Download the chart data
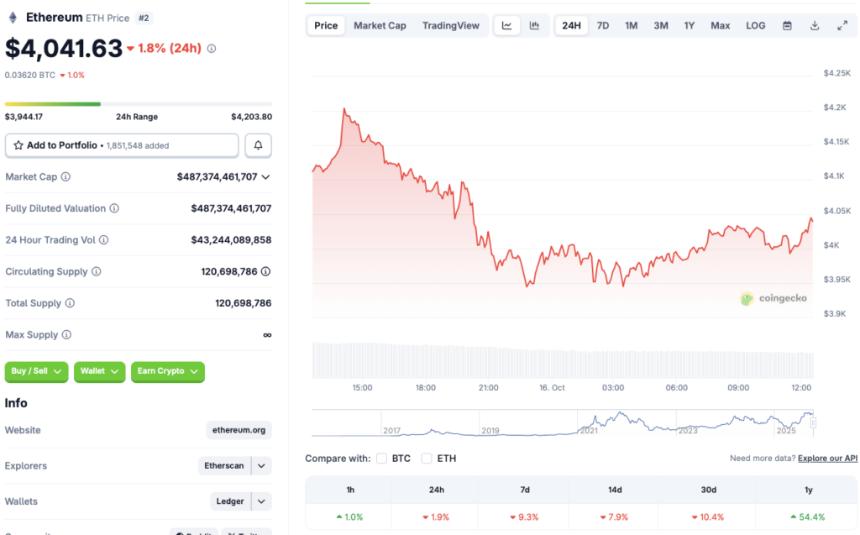Screen dimensions: 860x535 [x=814, y=25]
